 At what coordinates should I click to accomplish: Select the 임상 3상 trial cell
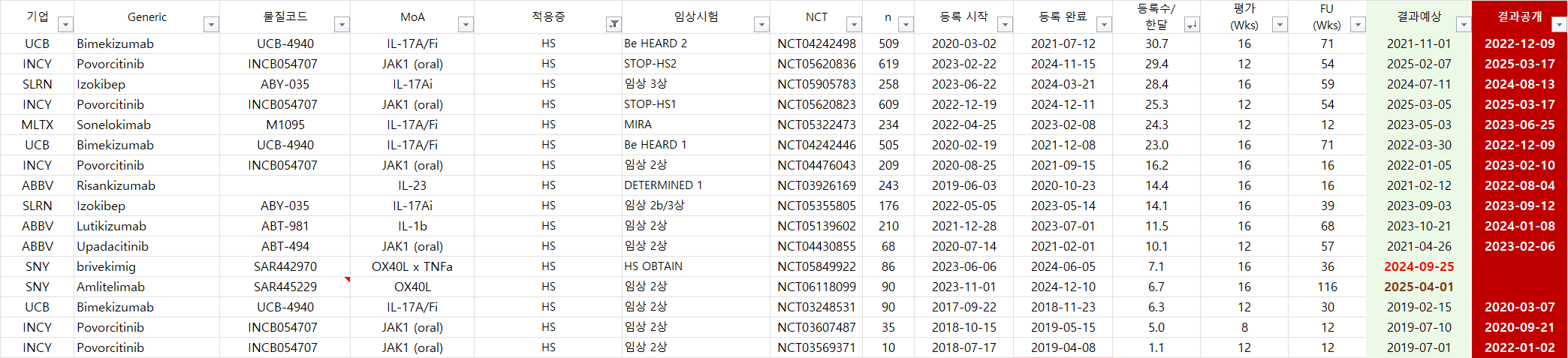coord(696,84)
